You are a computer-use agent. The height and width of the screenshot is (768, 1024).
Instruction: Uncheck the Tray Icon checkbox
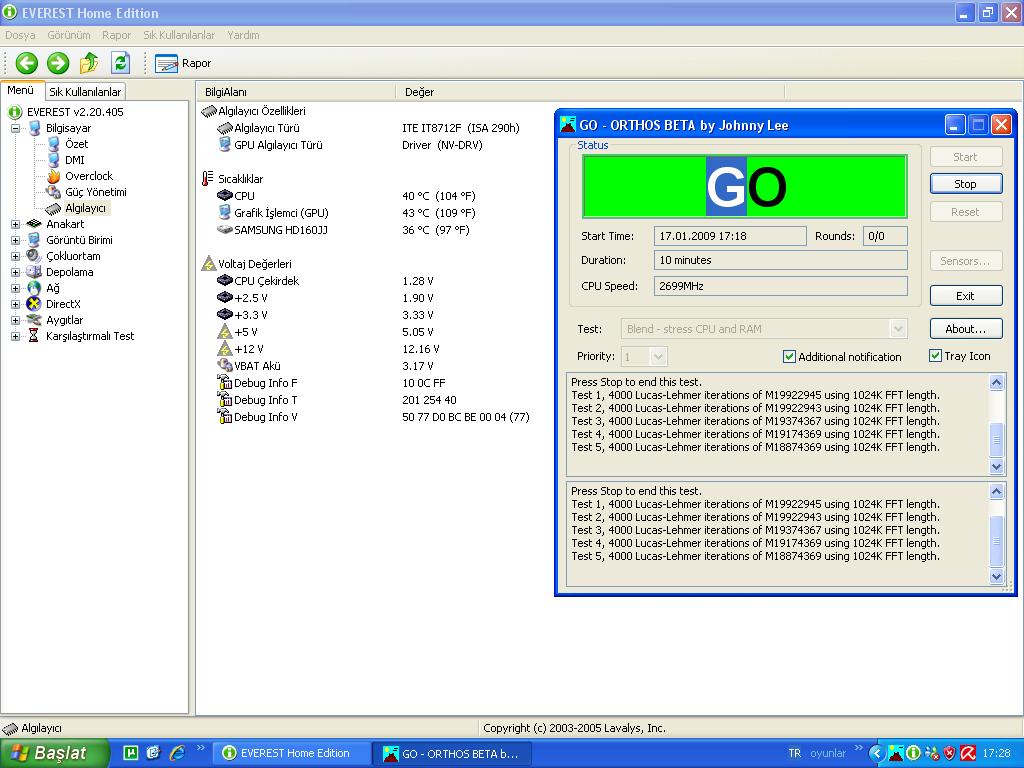[x=935, y=356]
